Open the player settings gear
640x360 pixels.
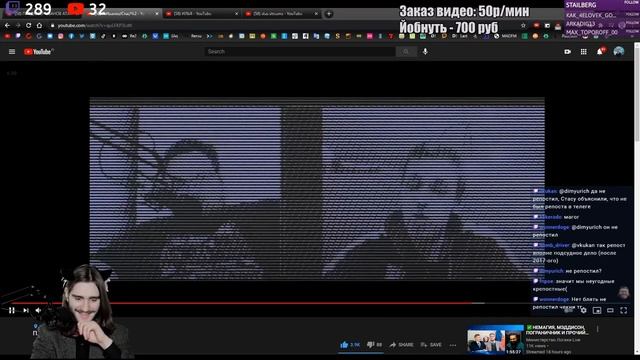[584, 311]
